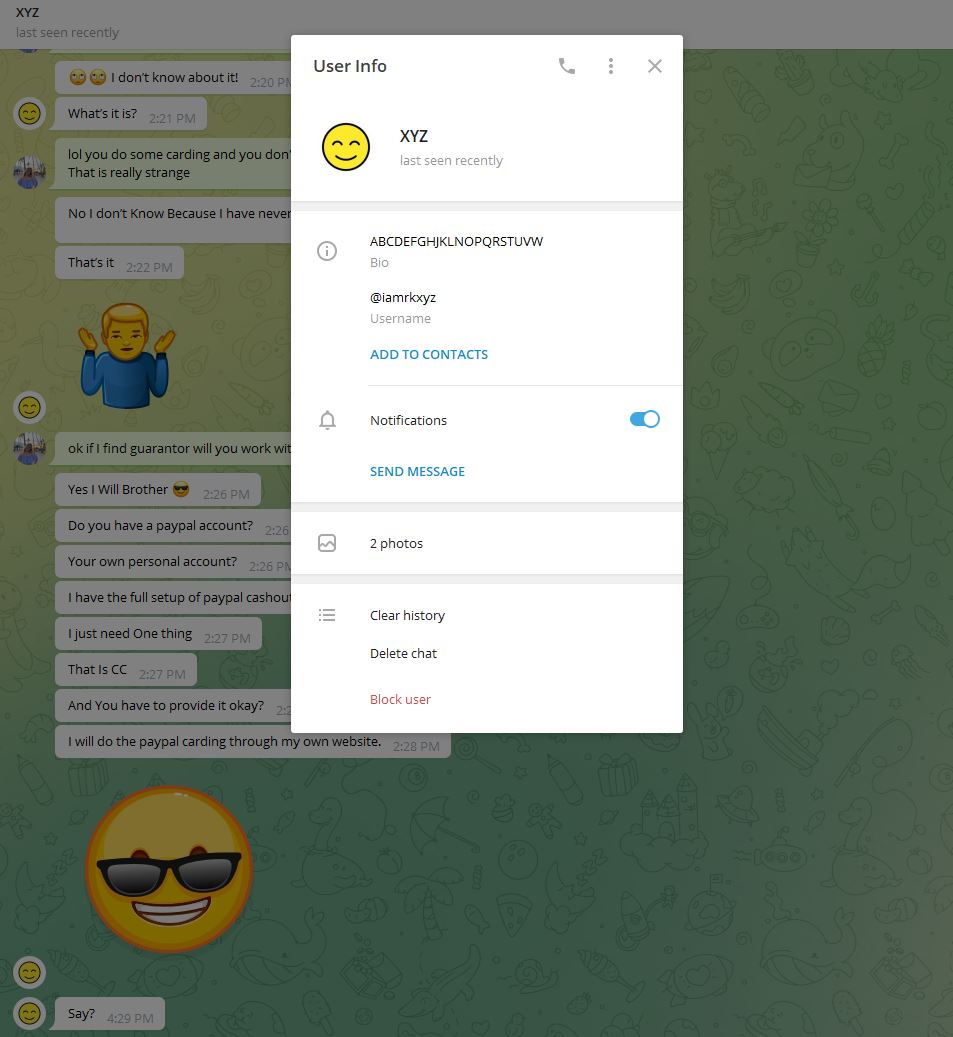Image resolution: width=953 pixels, height=1037 pixels.
Task: Click the bio info circle icon
Action: pos(327,251)
